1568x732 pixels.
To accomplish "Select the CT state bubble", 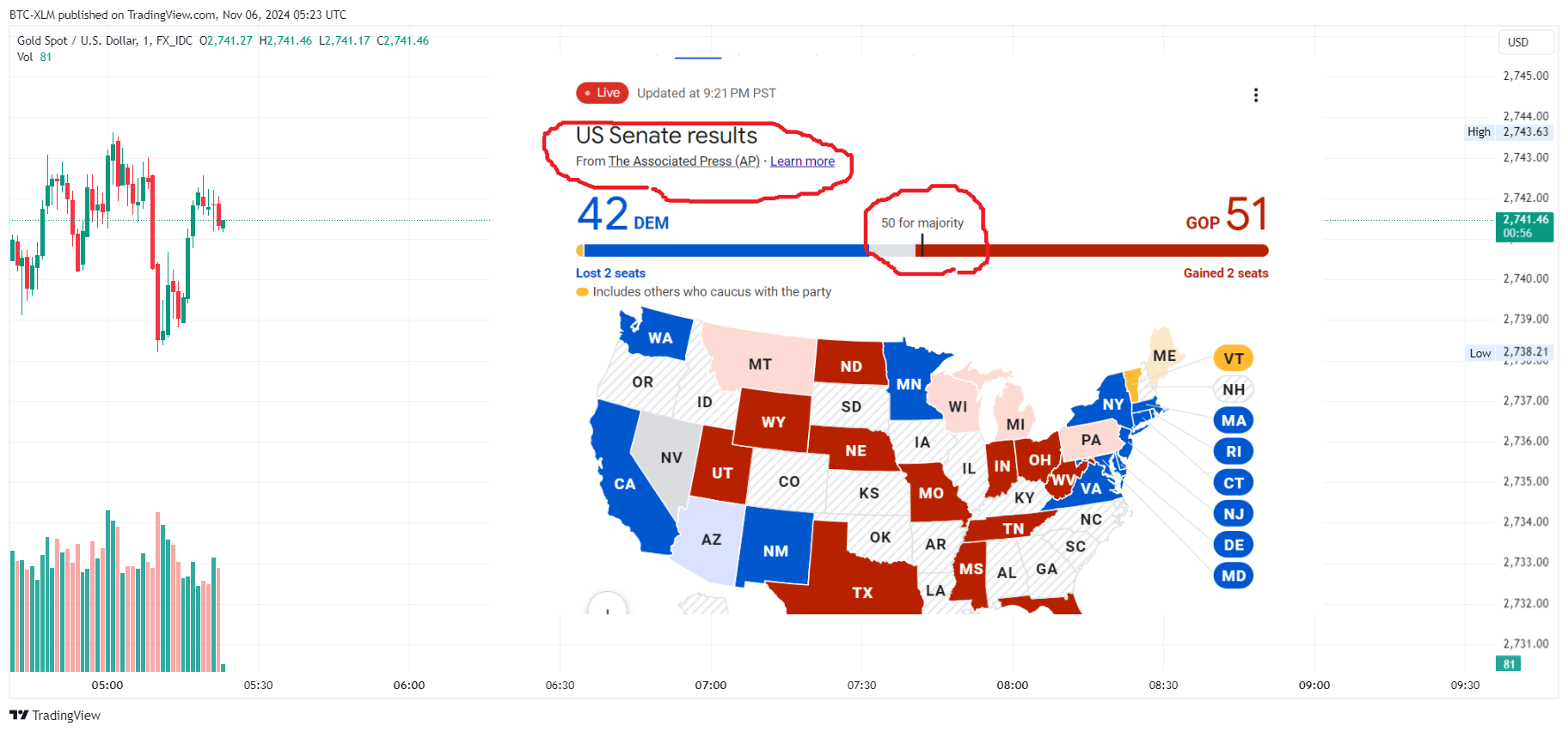I will [1234, 483].
